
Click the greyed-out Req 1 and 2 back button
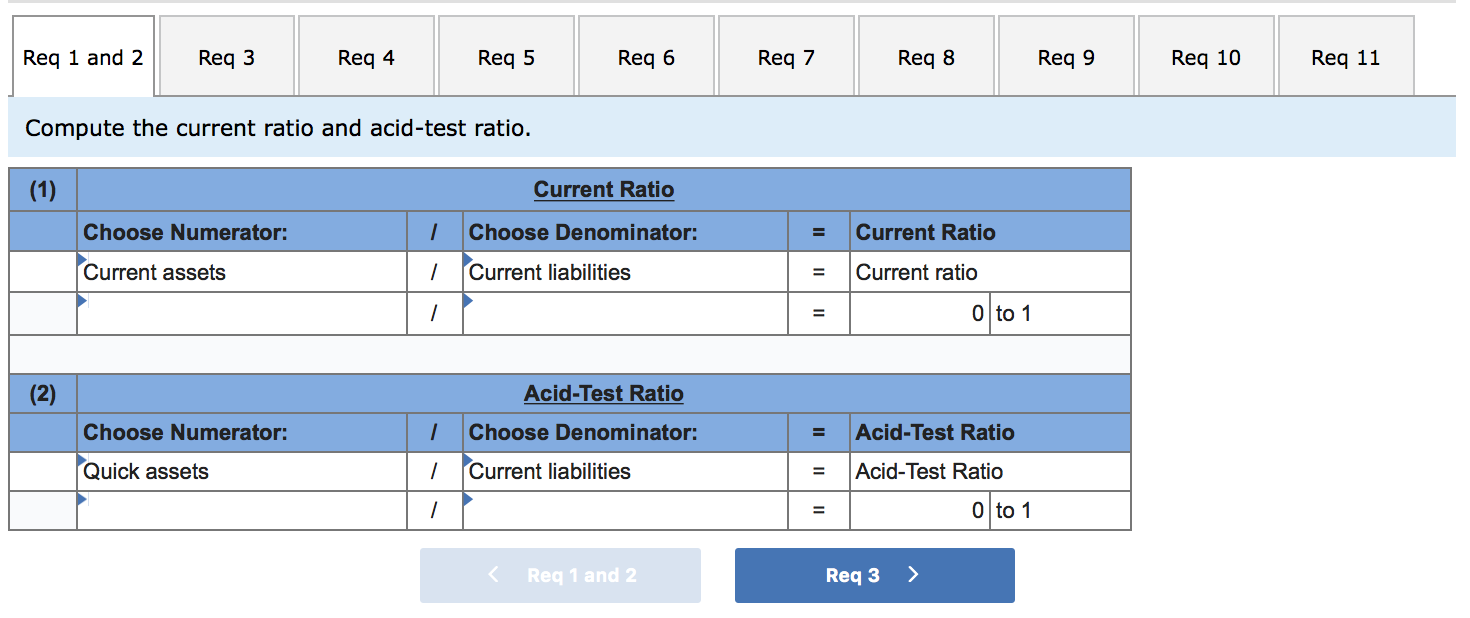(560, 575)
